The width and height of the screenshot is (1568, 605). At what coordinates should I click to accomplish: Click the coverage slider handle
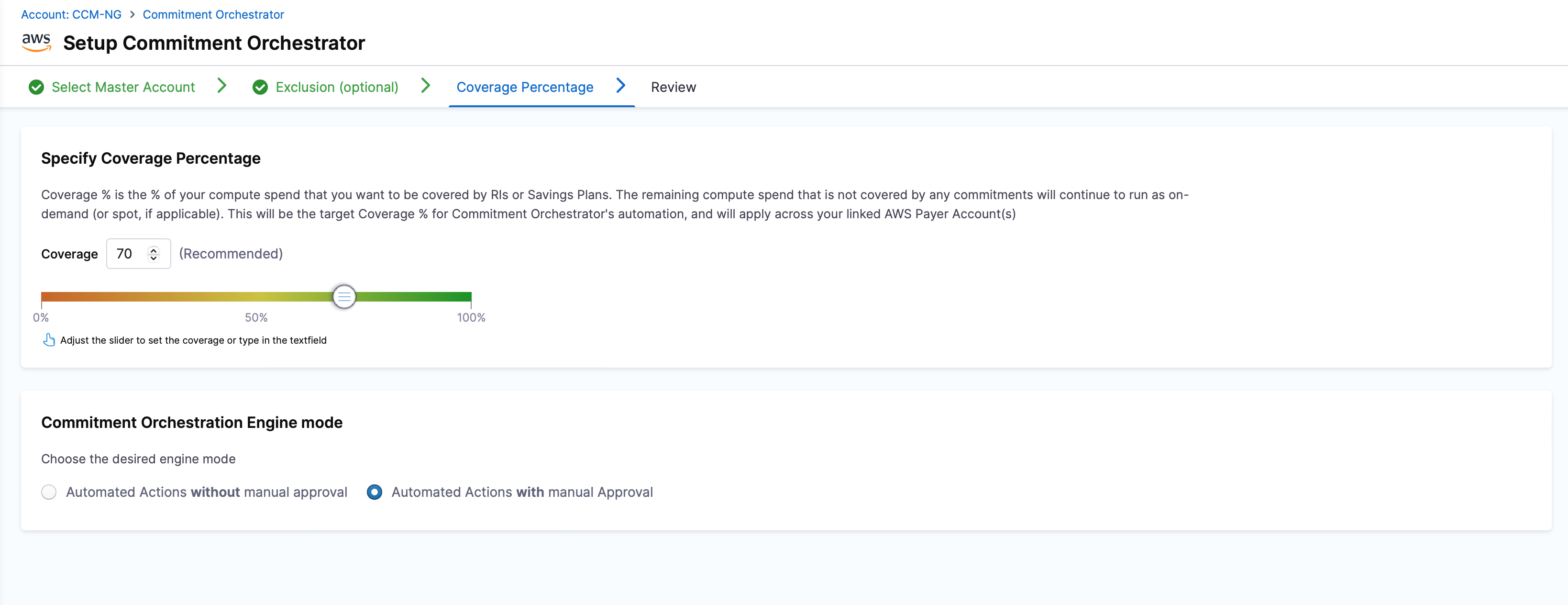(344, 297)
